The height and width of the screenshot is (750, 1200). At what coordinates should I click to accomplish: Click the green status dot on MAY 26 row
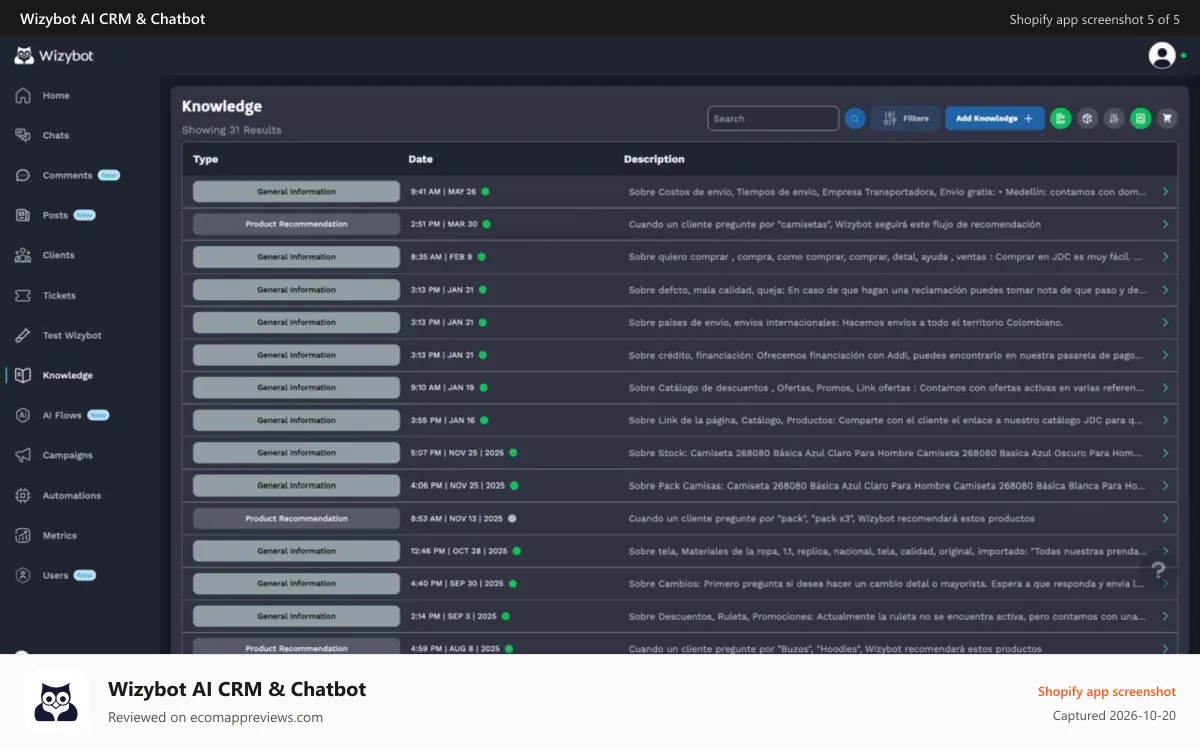point(485,191)
